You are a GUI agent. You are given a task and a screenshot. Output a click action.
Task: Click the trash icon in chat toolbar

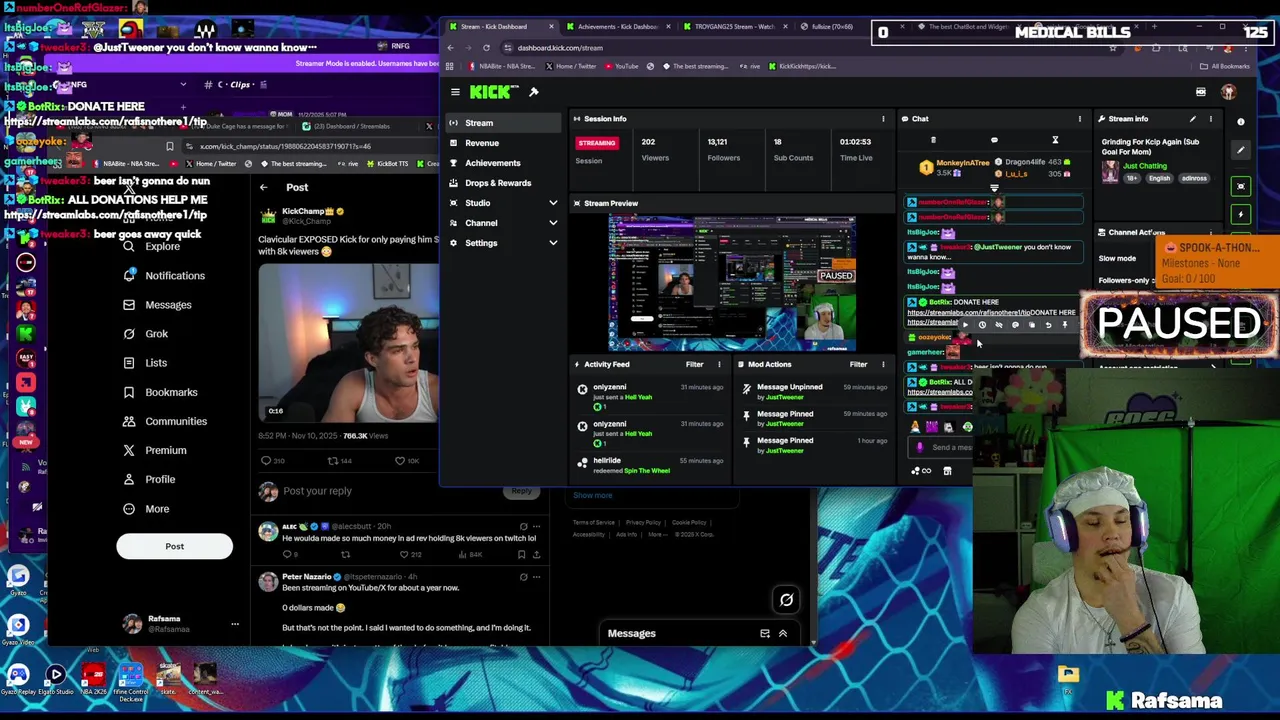click(933, 141)
